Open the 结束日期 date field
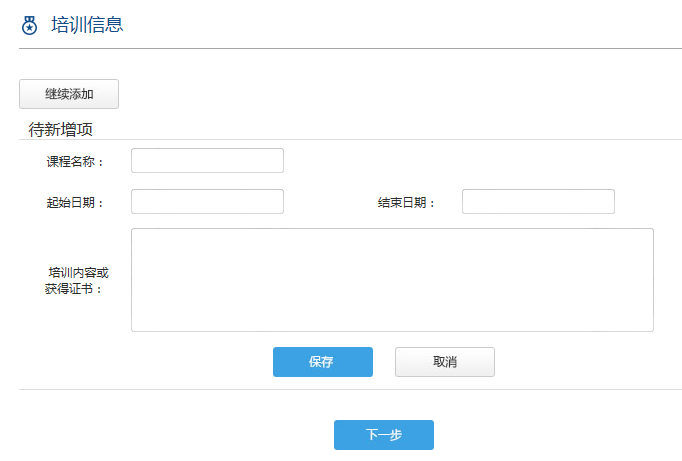This screenshot has height=461, width=682. tap(538, 201)
